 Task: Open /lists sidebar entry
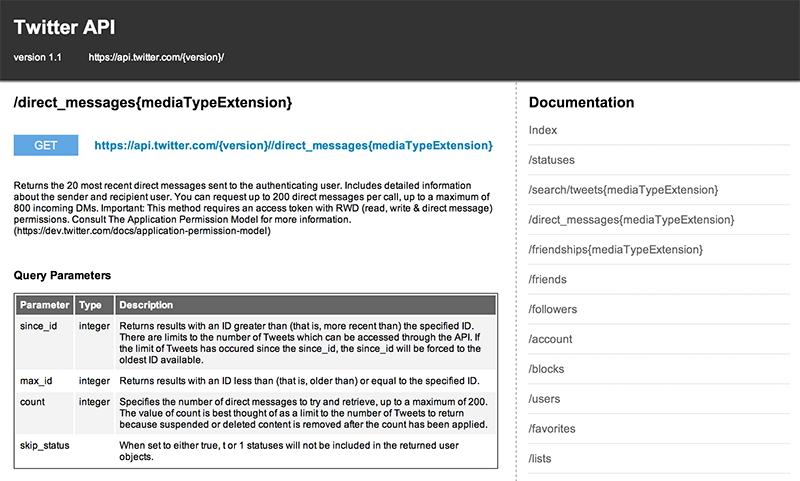[x=540, y=458]
